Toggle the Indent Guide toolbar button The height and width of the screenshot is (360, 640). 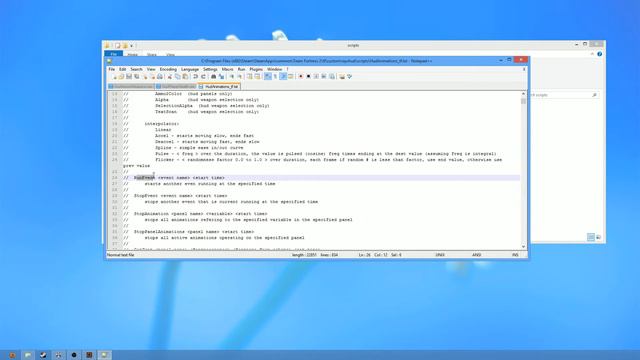click(283, 77)
